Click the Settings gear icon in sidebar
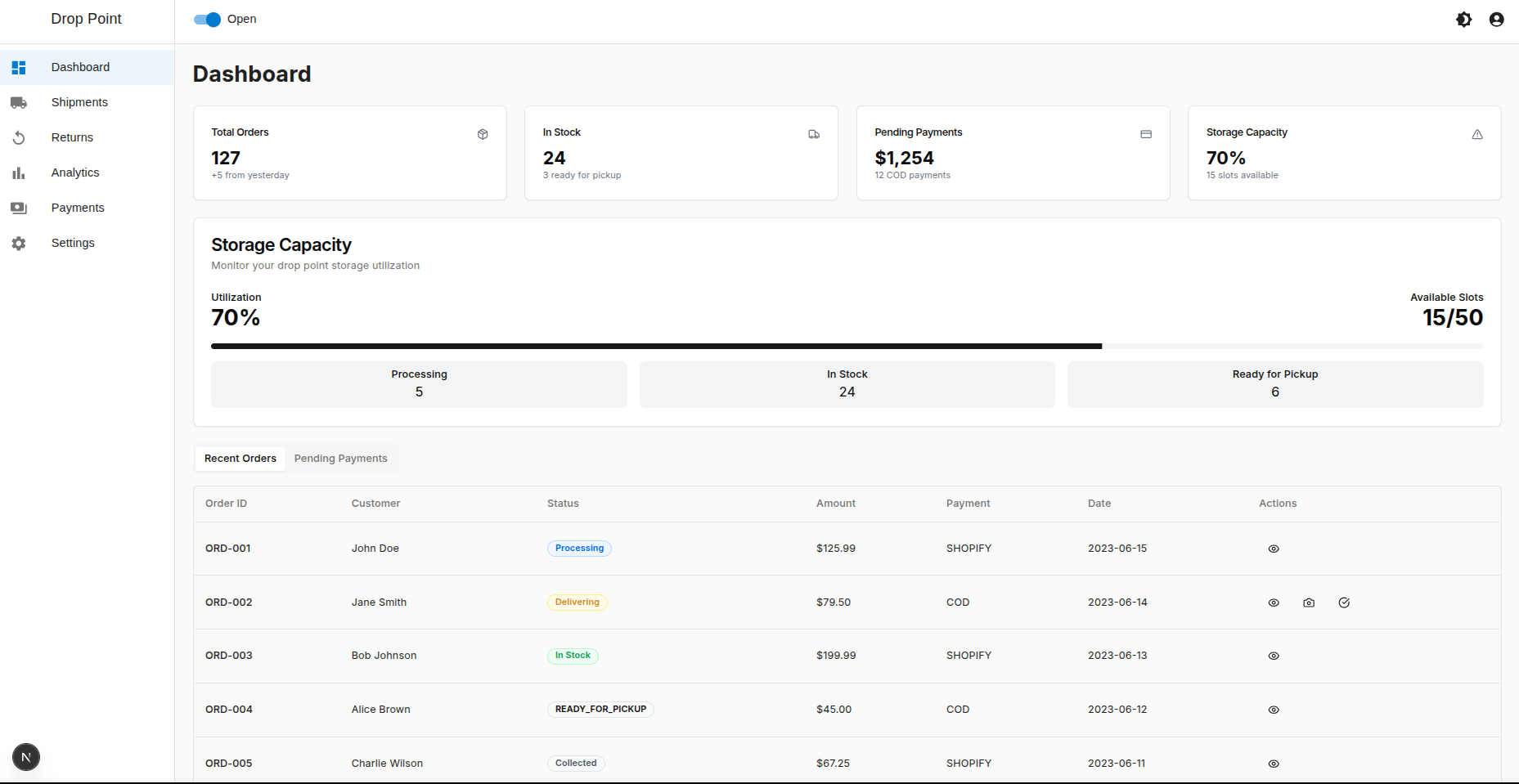Viewport: 1519px width, 784px height. [x=19, y=243]
